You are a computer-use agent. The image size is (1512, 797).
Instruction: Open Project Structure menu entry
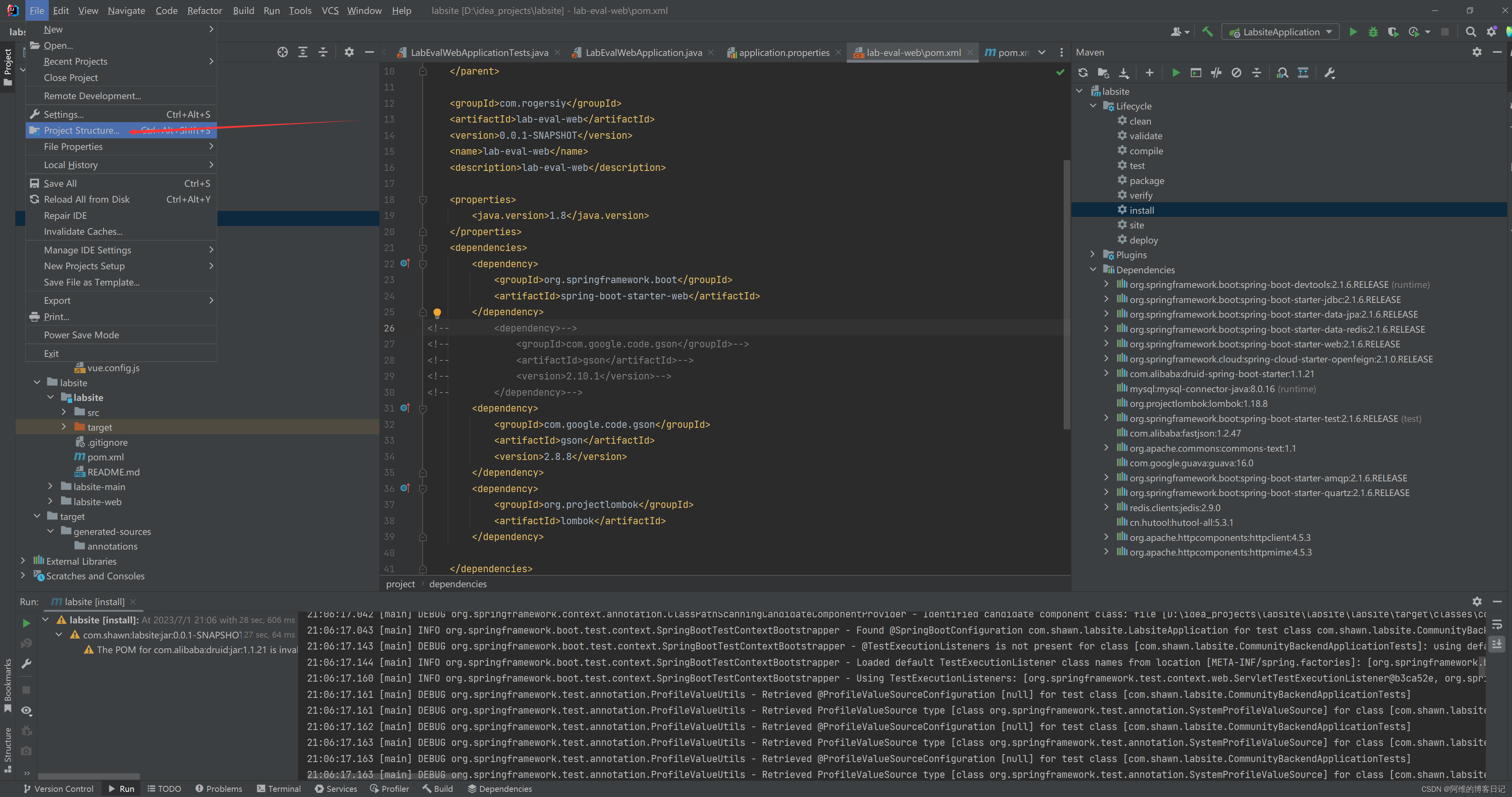[x=81, y=130]
